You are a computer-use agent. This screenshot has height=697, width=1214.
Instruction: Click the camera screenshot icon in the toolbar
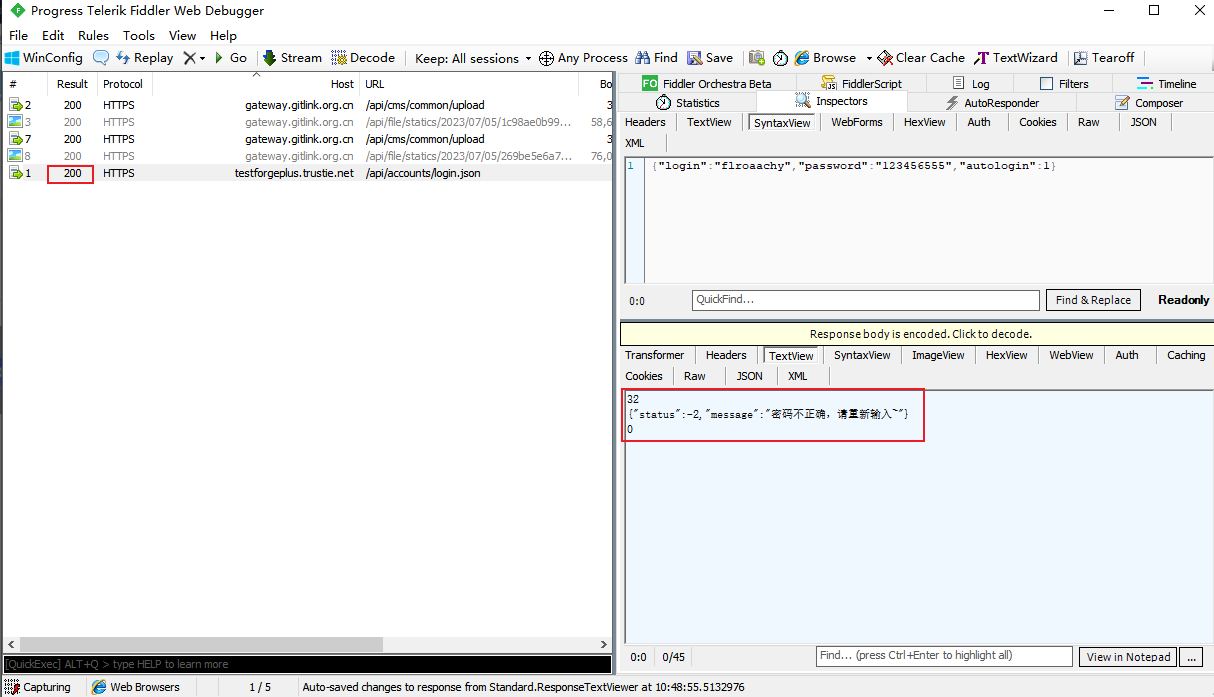[757, 58]
